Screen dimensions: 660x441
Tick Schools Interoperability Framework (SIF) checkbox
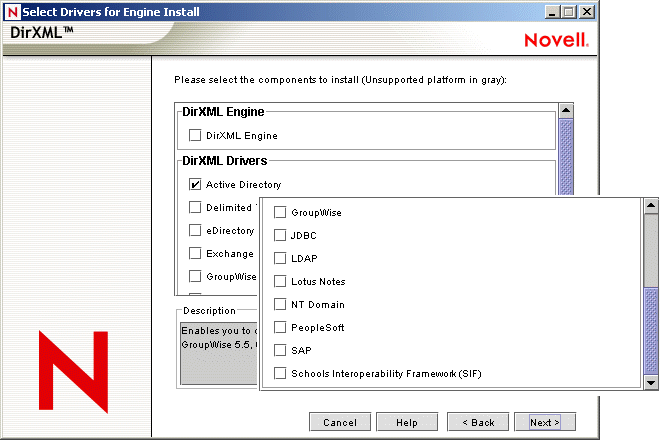280,373
